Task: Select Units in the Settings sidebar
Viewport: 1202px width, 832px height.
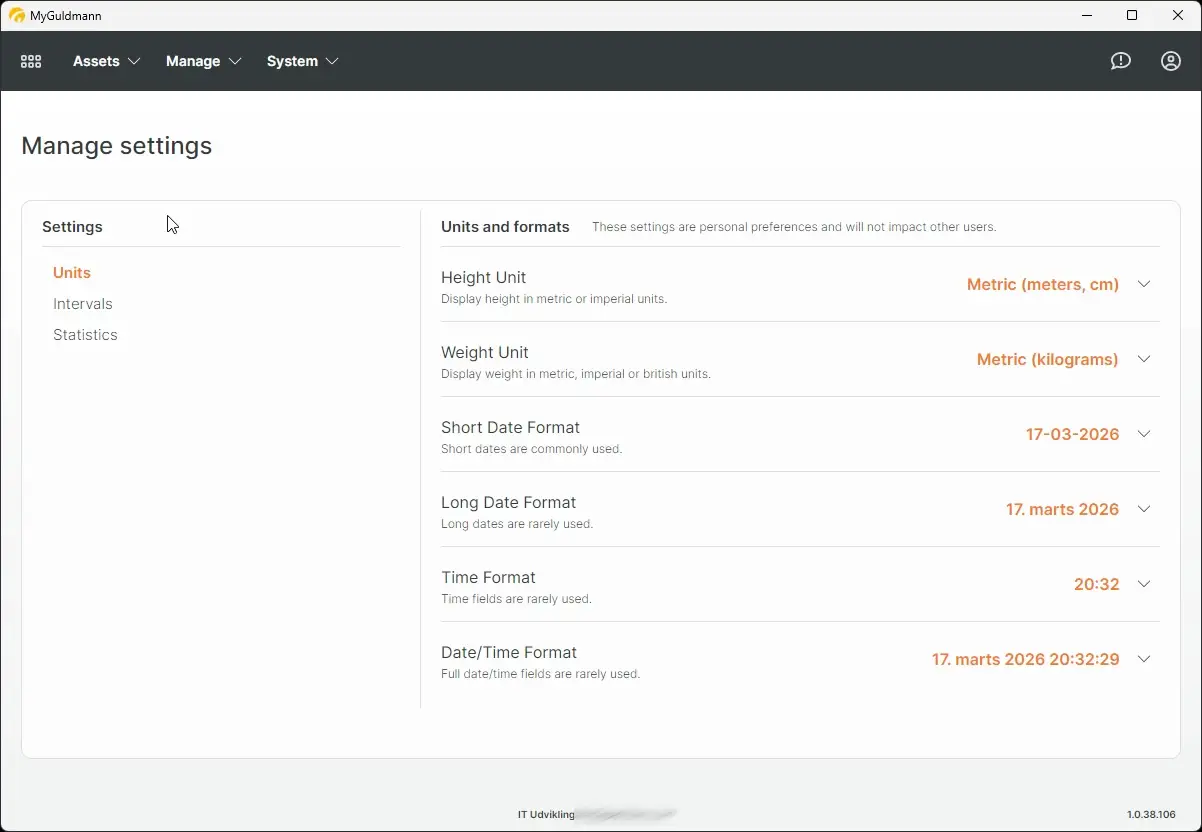Action: pyautogui.click(x=71, y=272)
